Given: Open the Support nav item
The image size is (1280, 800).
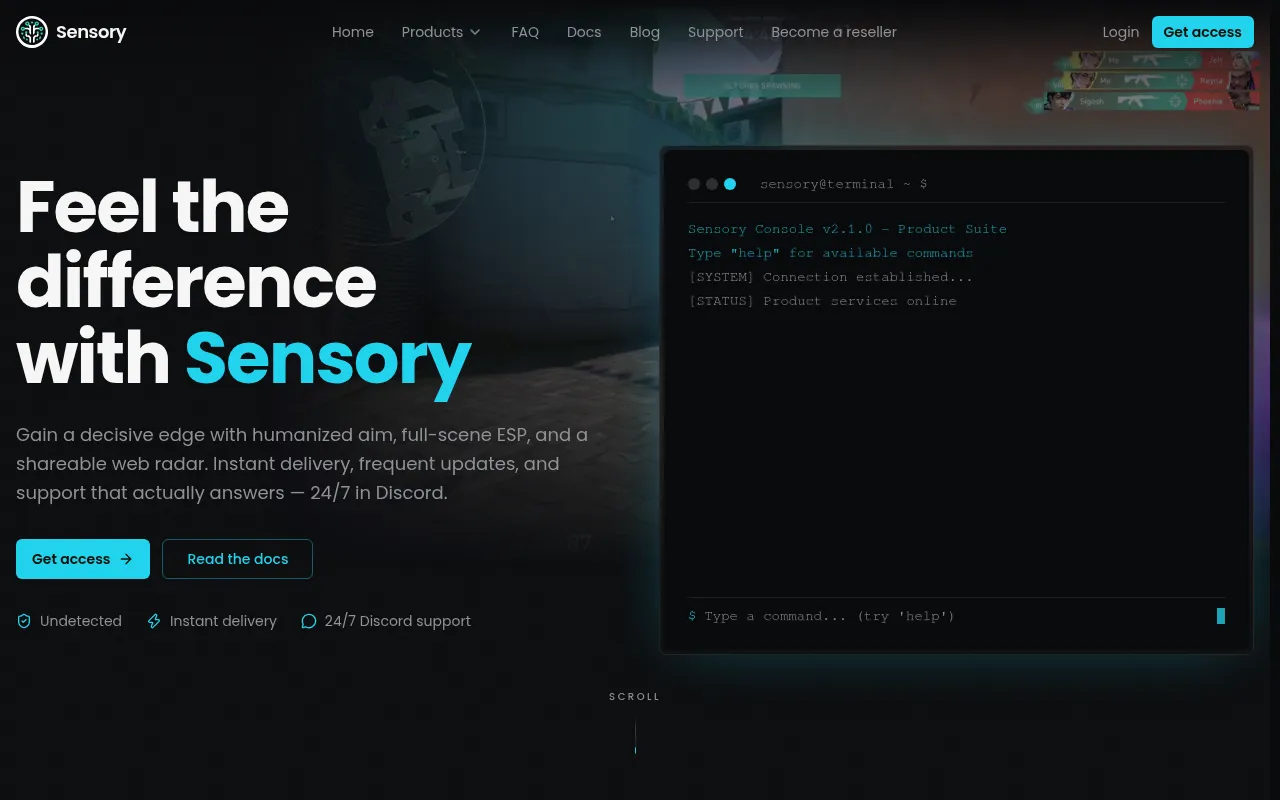Looking at the screenshot, I should [716, 32].
